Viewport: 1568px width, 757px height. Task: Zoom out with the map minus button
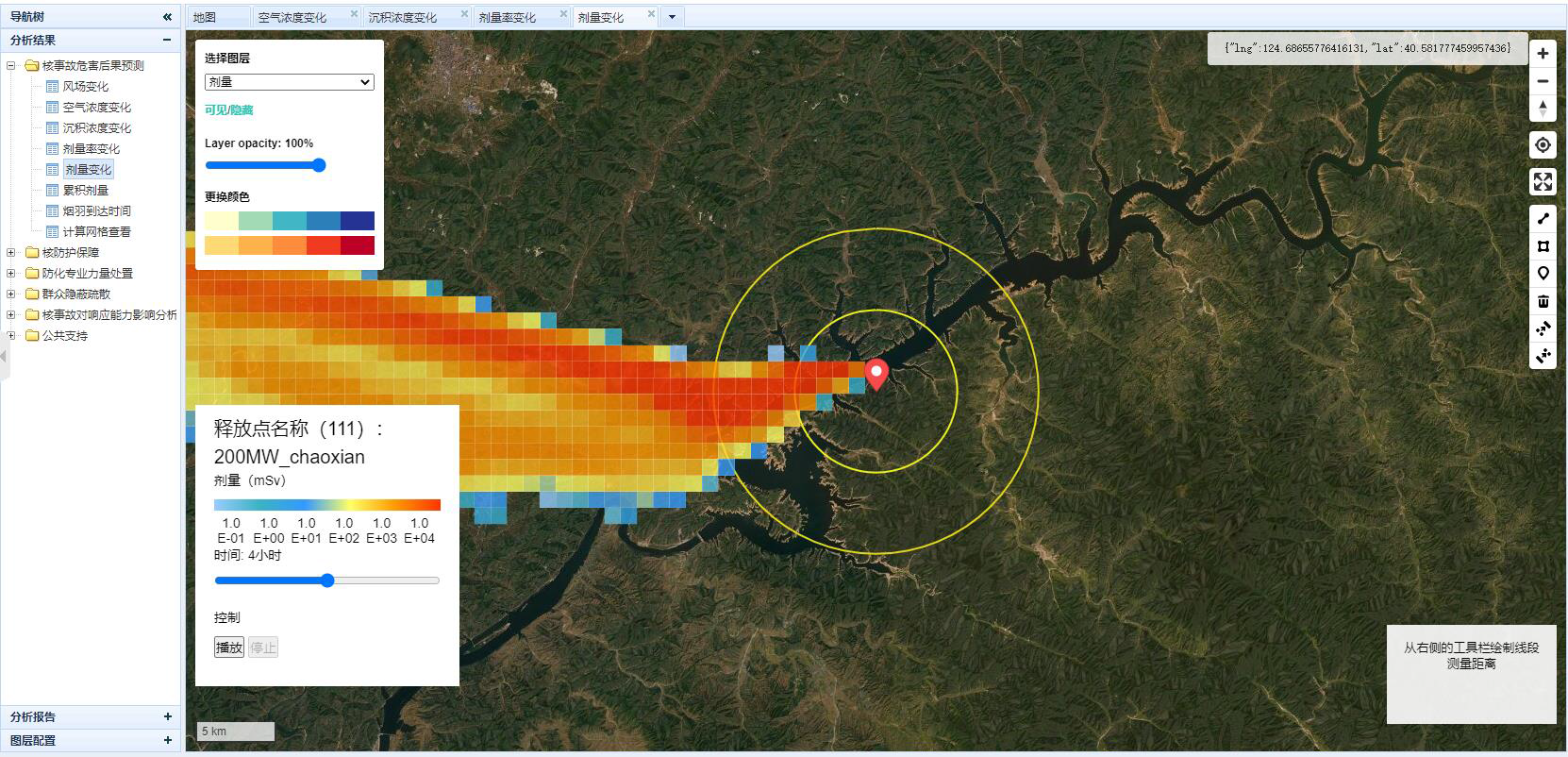[1543, 81]
